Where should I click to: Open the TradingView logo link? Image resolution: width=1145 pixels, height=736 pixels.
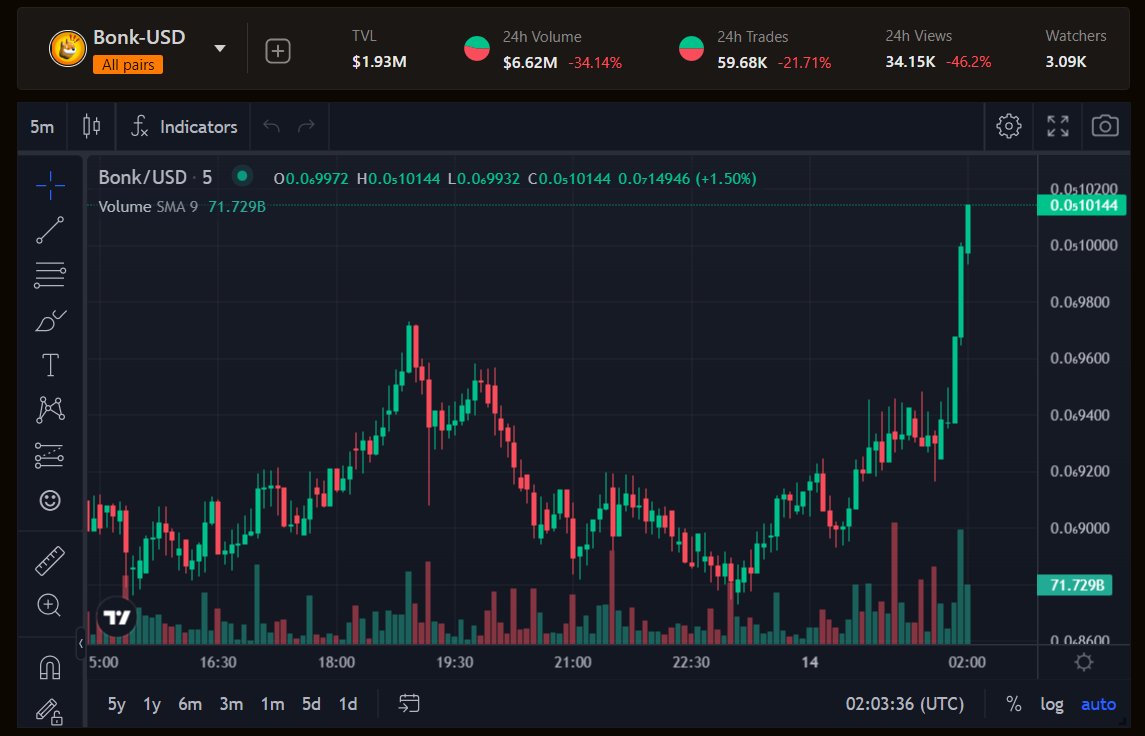click(117, 618)
